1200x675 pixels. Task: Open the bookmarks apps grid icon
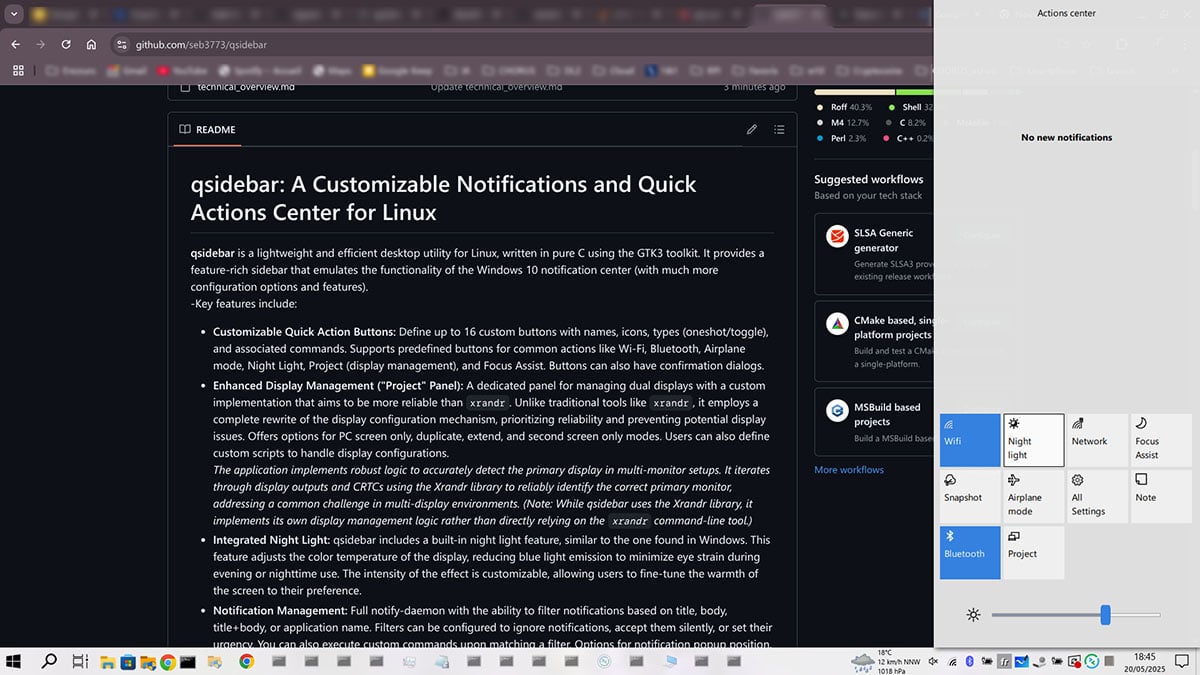pyautogui.click(x=18, y=71)
